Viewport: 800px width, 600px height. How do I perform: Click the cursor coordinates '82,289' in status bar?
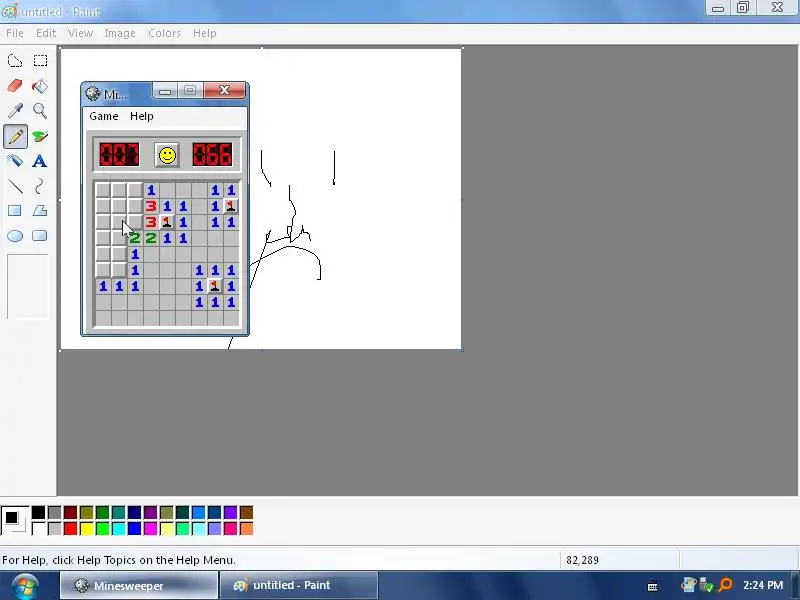(582, 560)
